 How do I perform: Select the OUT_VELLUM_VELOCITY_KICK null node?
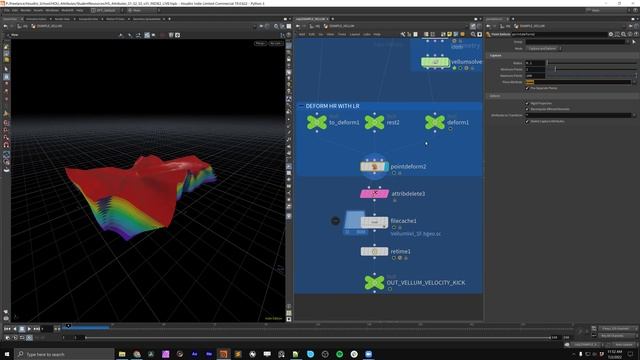(x=374, y=282)
